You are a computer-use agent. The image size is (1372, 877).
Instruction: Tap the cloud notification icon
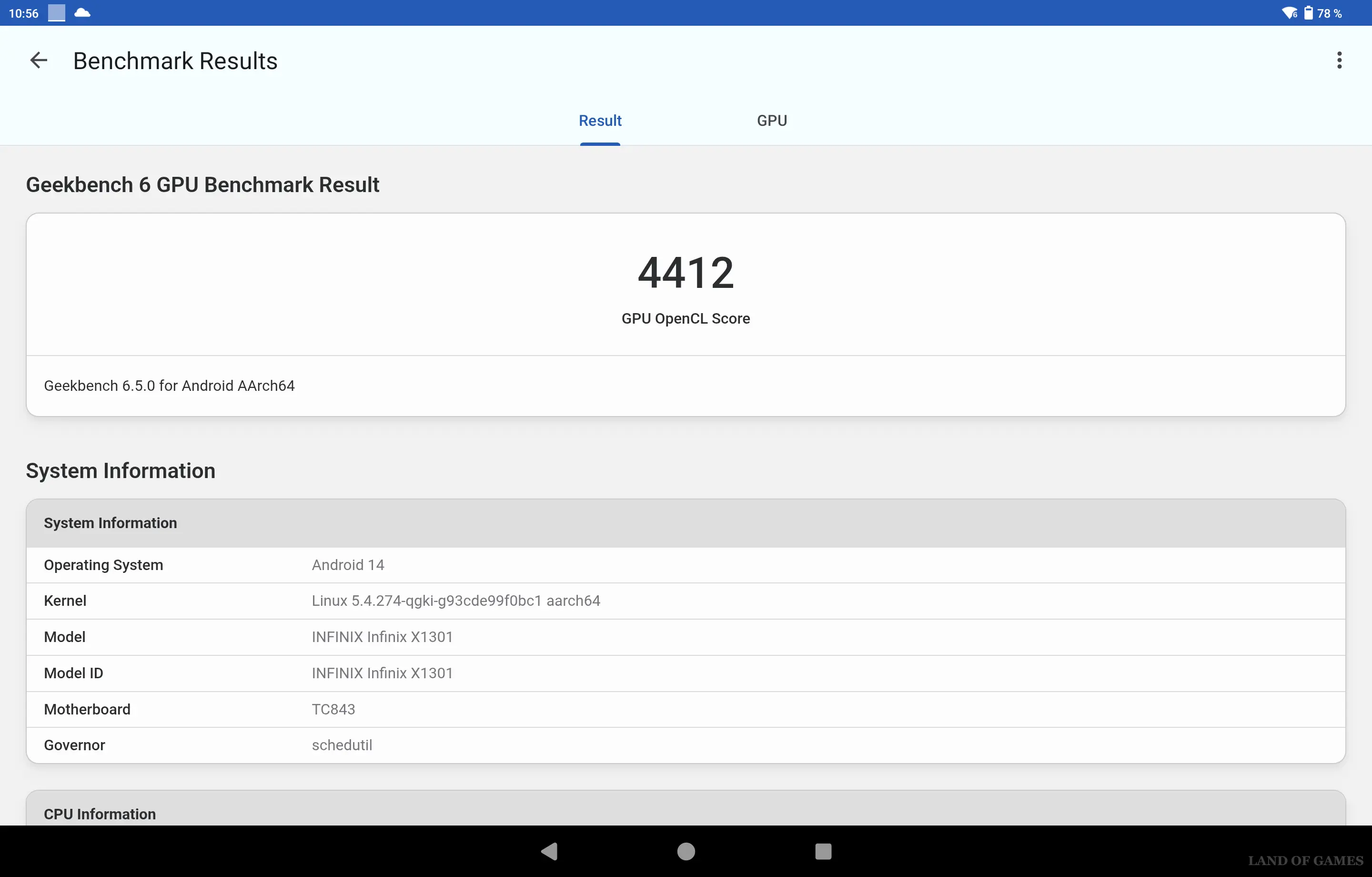click(82, 13)
